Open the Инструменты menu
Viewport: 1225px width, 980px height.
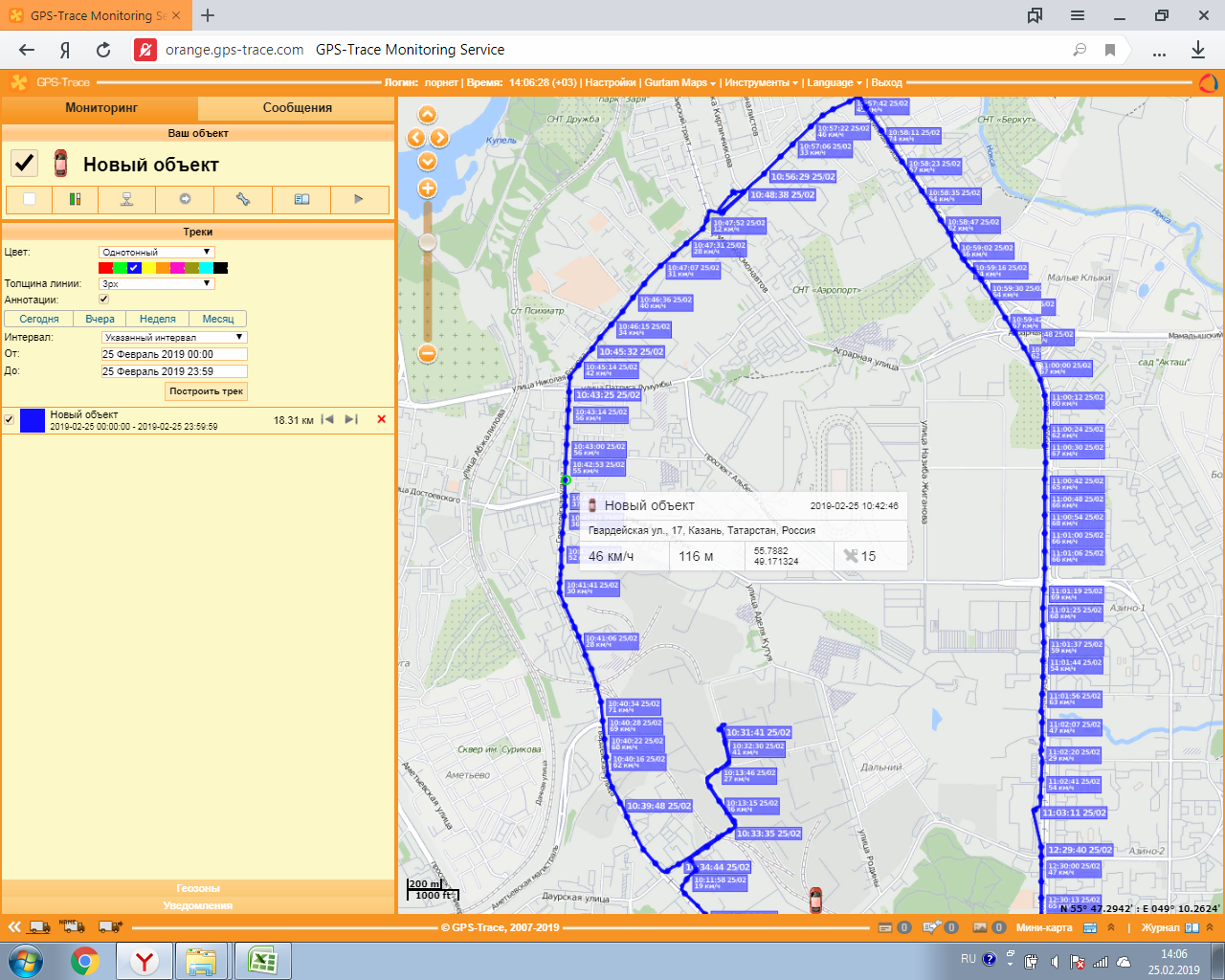click(760, 82)
